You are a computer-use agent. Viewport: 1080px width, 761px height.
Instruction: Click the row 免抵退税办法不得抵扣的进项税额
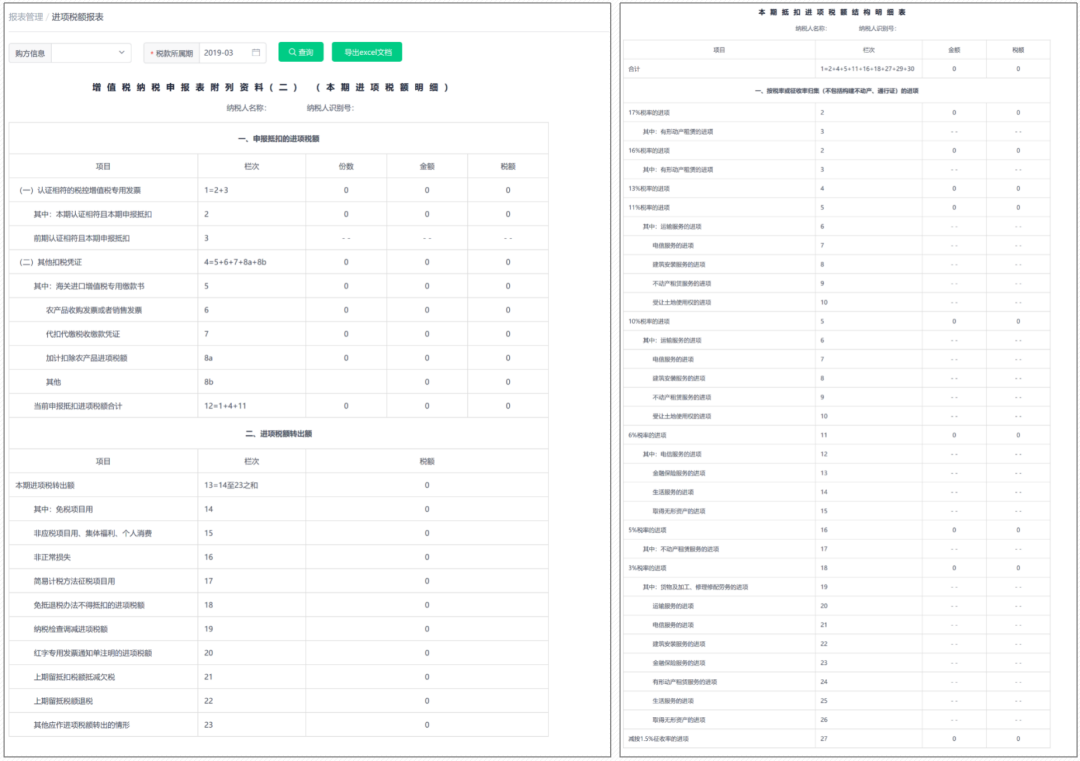pyautogui.click(x=278, y=605)
